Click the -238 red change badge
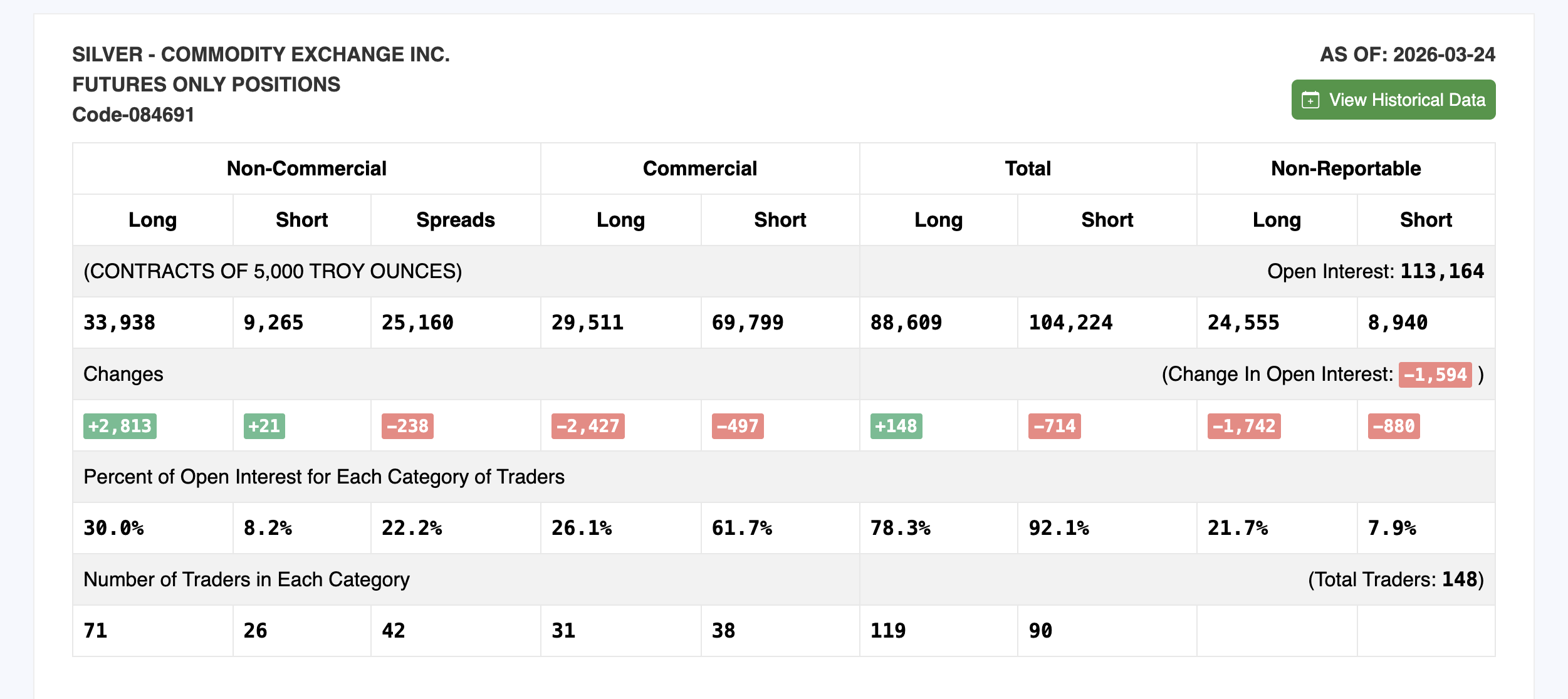This screenshot has width=1568, height=699. pos(407,426)
